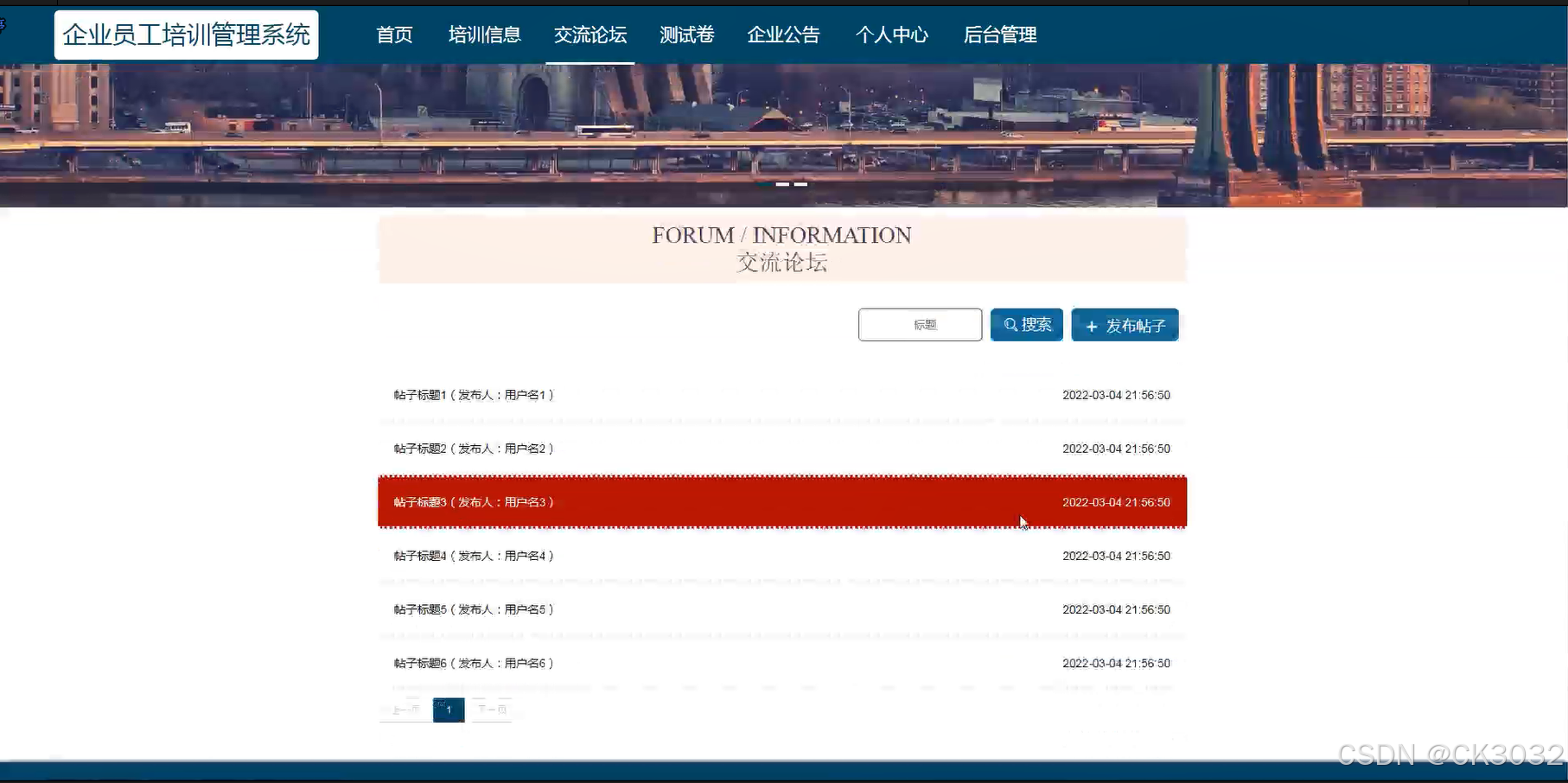Click the 发布帖子 button

(x=1125, y=324)
